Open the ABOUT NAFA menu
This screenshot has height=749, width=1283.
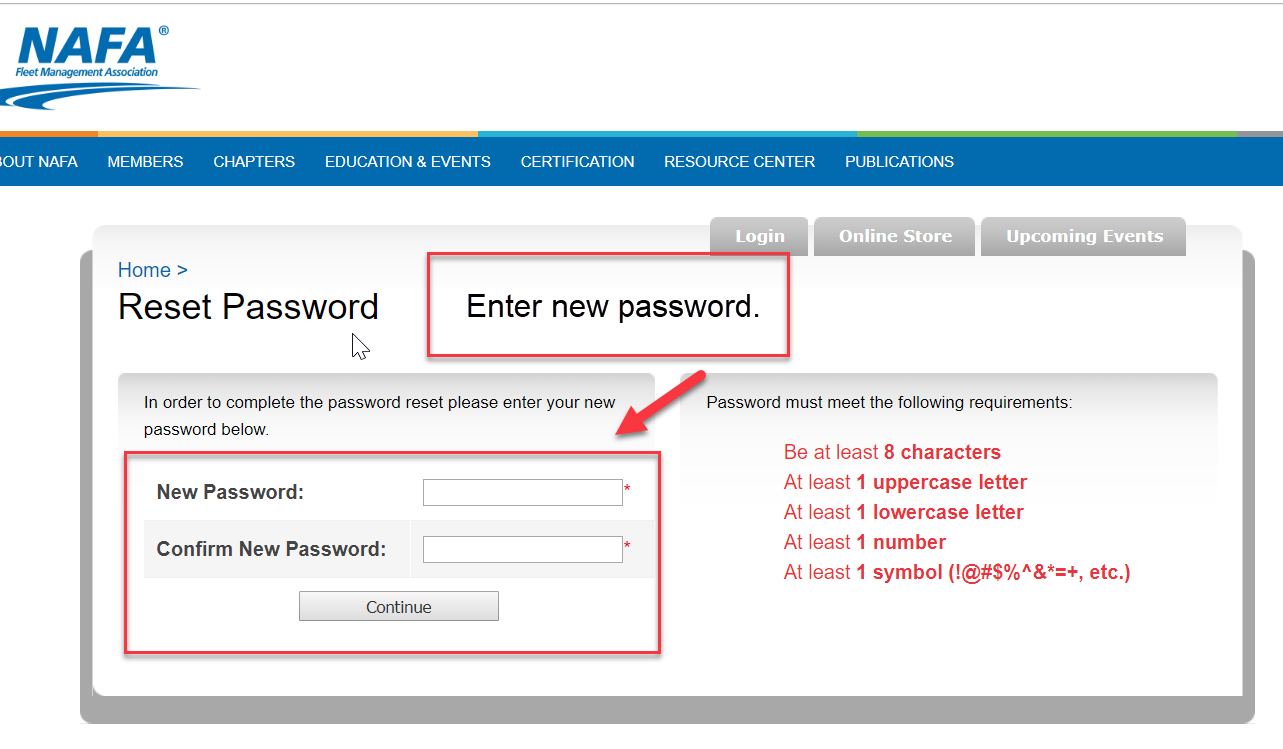tap(38, 162)
